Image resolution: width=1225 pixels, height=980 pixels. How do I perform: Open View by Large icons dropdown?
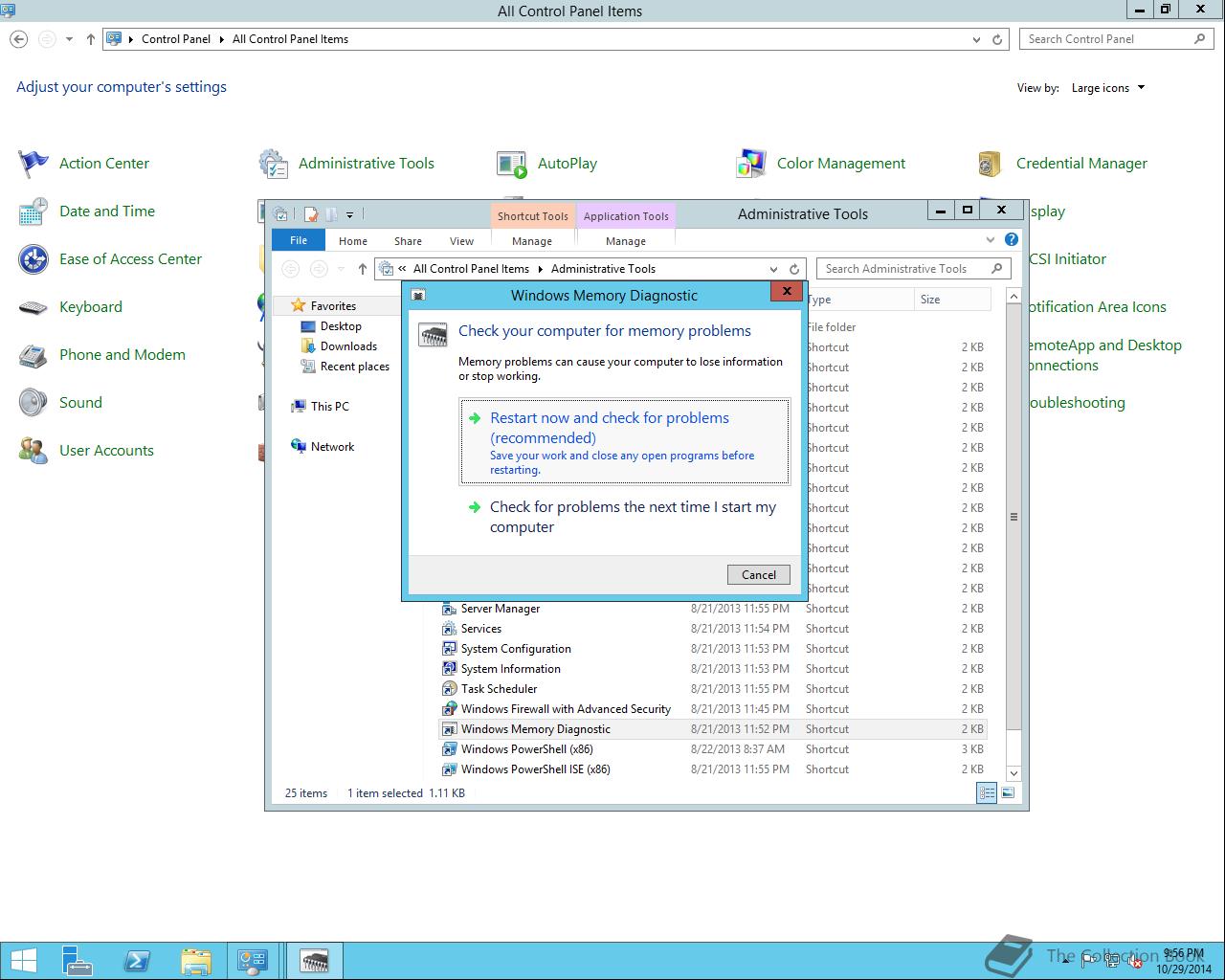[x=1108, y=88]
